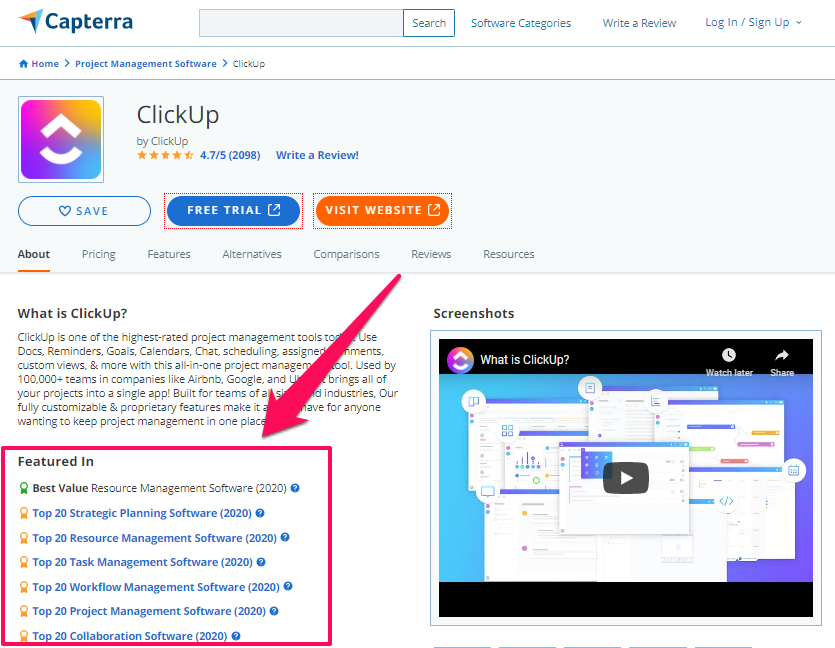
Task: Play the What is ClickUp video
Action: (626, 477)
